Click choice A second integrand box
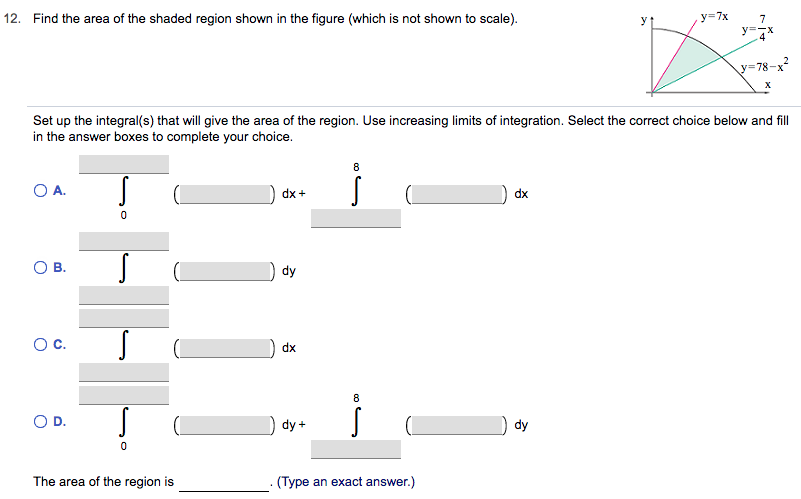This screenshot has width=801, height=499. click(x=459, y=193)
